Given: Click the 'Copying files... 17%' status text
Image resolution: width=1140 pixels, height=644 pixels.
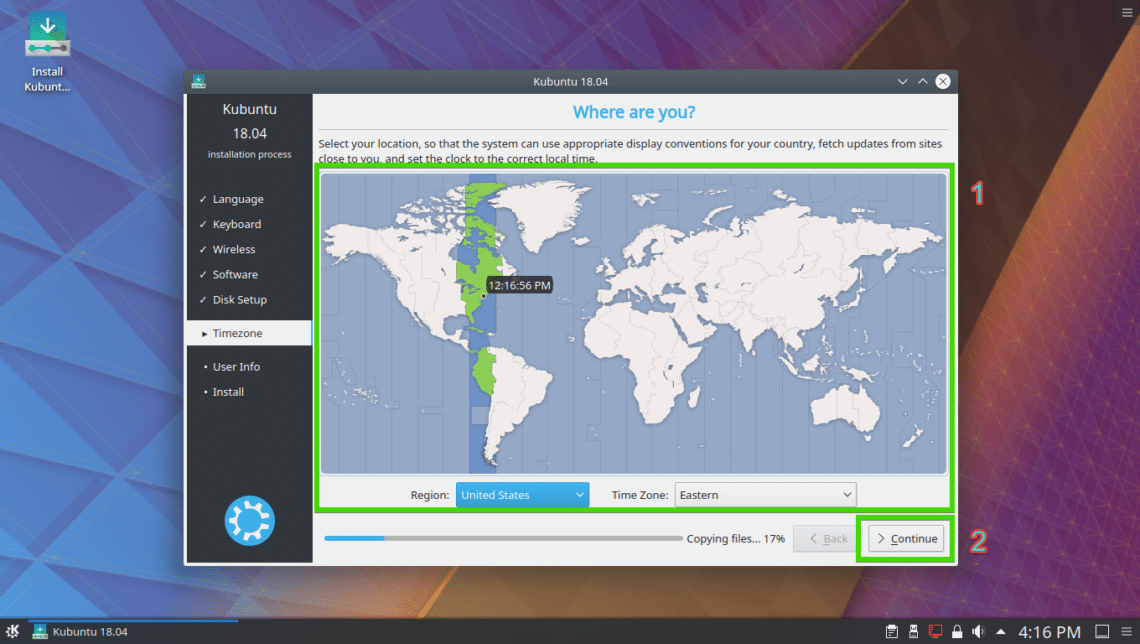Looking at the screenshot, I should pos(736,539).
